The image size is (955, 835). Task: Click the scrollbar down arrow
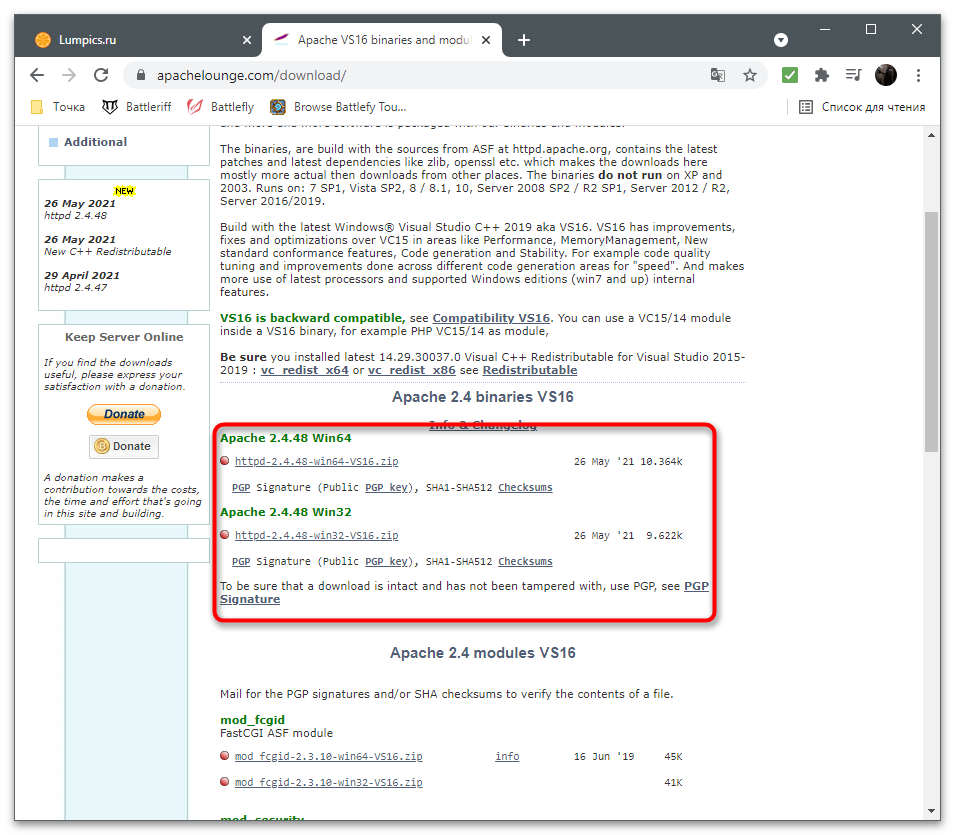coord(931,811)
